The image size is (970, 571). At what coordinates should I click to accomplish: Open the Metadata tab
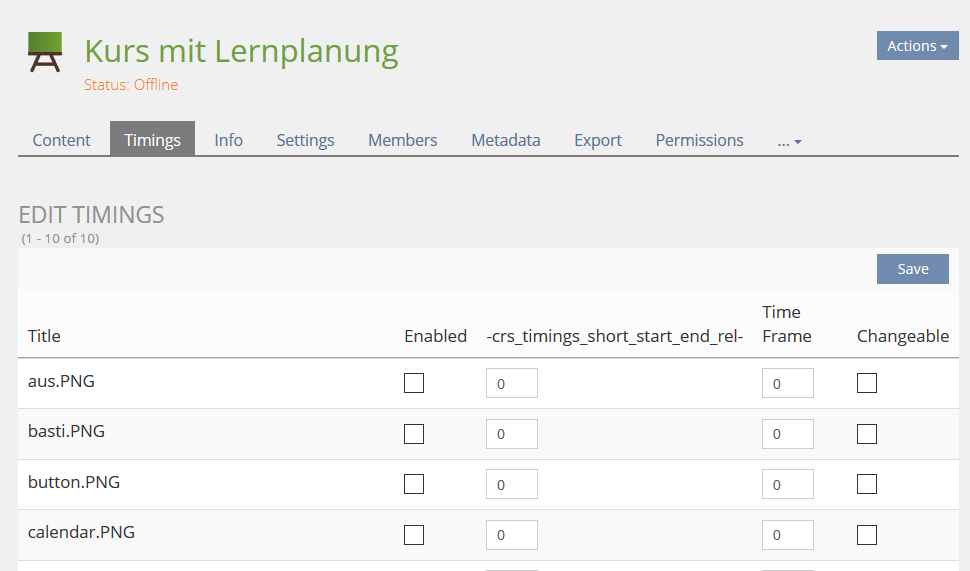point(506,140)
